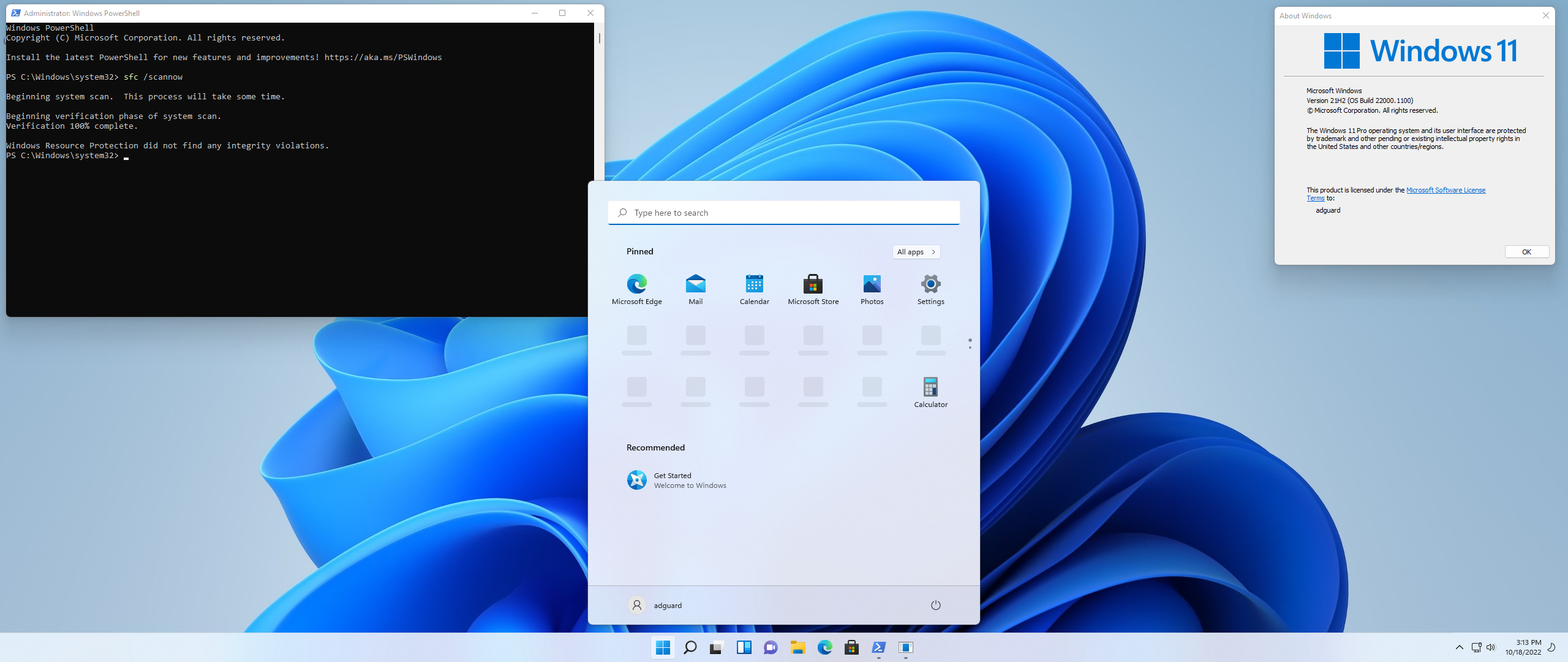Open PowerShell title bar system icon
The height and width of the screenshot is (662, 1568).
click(x=16, y=13)
